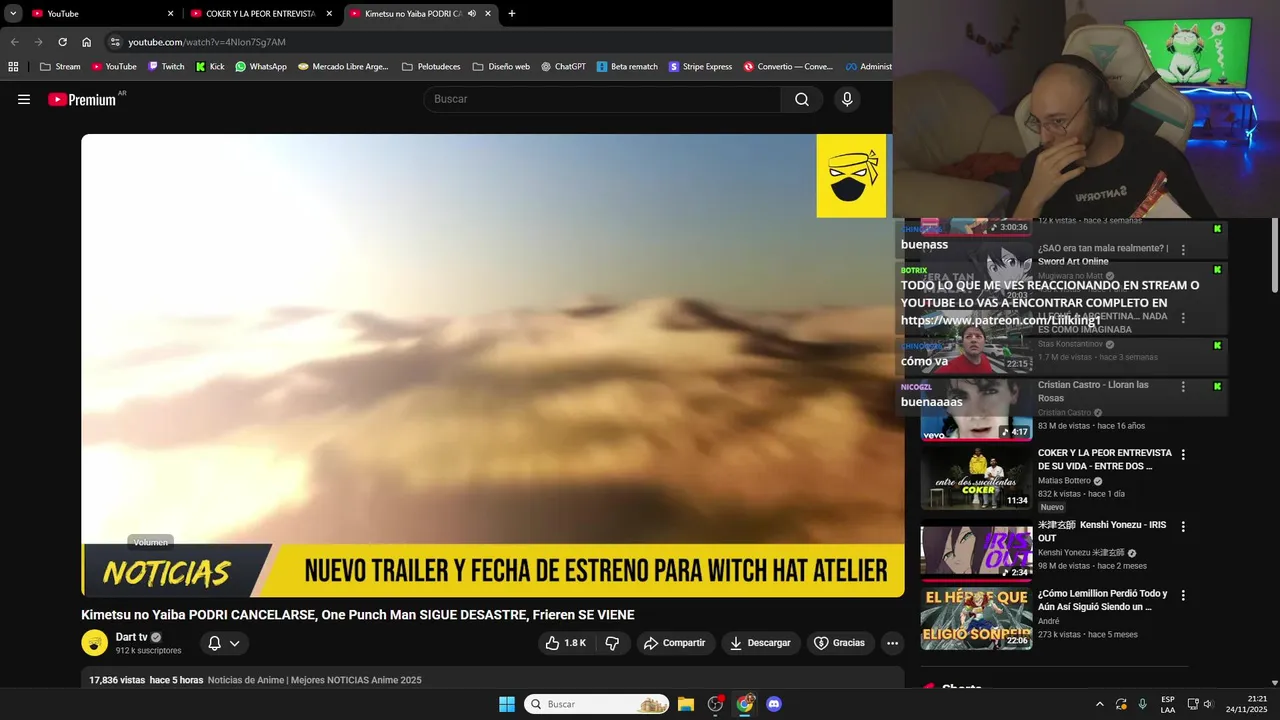
Task: Open volume control in system tray
Action: tap(1207, 704)
